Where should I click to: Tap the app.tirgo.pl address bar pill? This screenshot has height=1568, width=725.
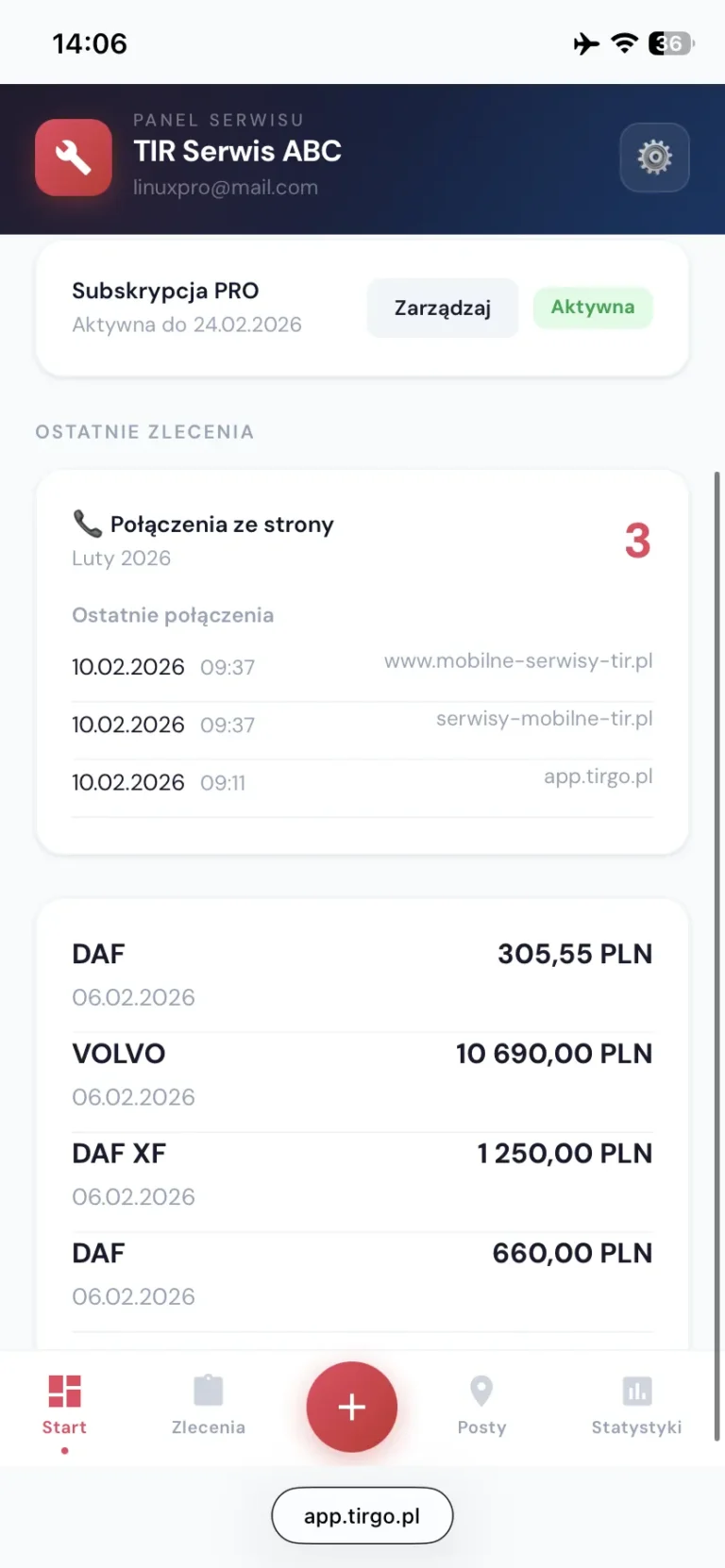pyautogui.click(x=362, y=1515)
